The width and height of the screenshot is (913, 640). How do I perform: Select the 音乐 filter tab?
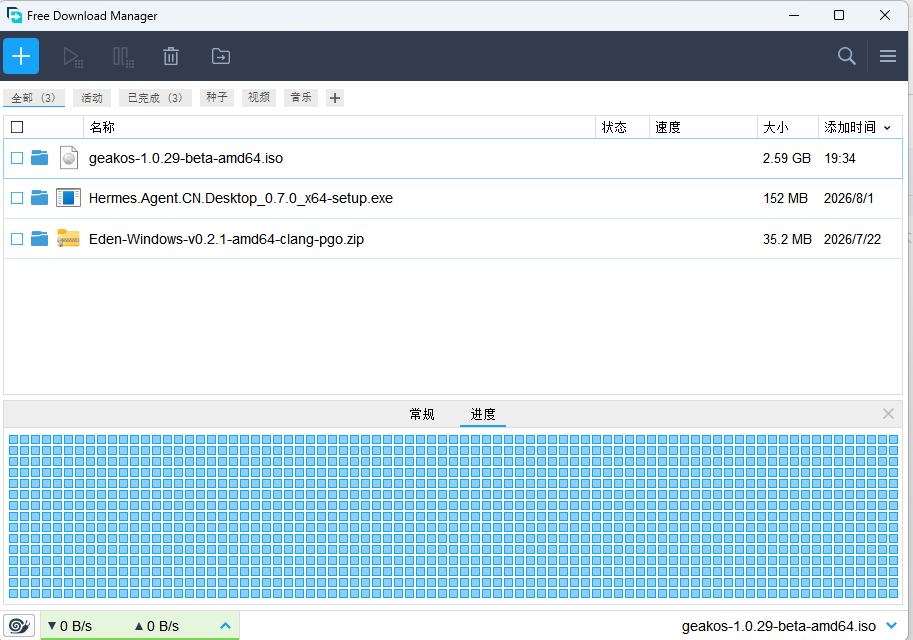coord(301,98)
